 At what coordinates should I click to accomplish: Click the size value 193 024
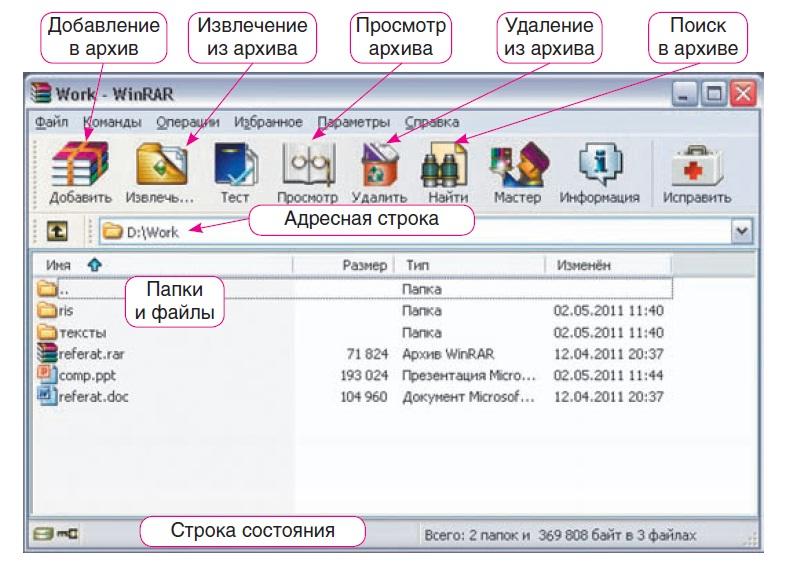tap(364, 375)
